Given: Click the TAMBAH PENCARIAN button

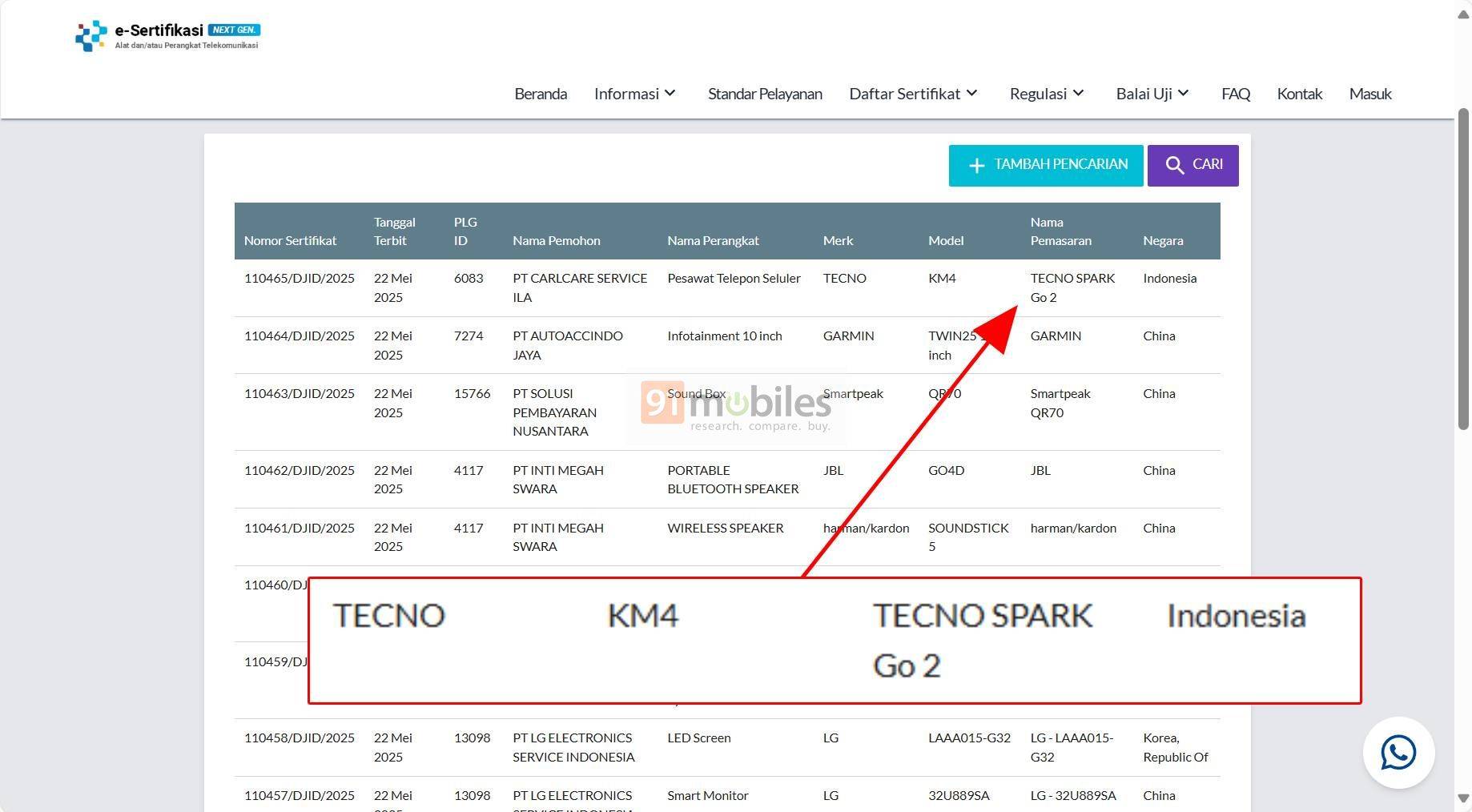Looking at the screenshot, I should coord(1046,166).
